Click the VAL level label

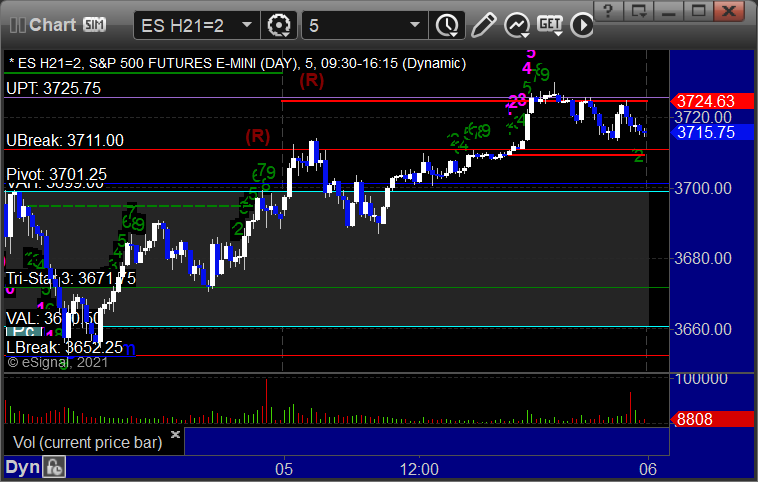54,318
